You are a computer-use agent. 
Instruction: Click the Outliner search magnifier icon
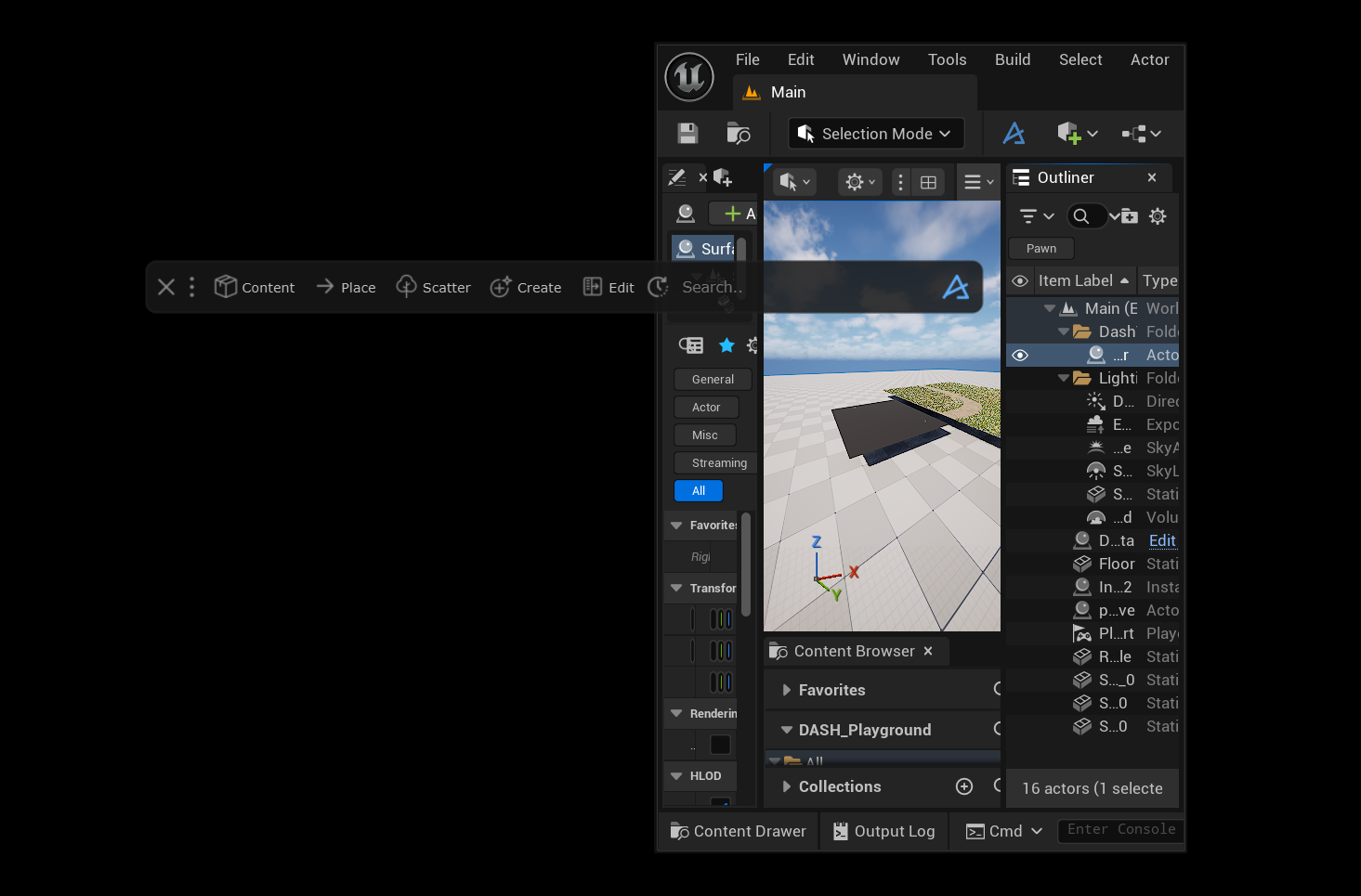pos(1081,216)
